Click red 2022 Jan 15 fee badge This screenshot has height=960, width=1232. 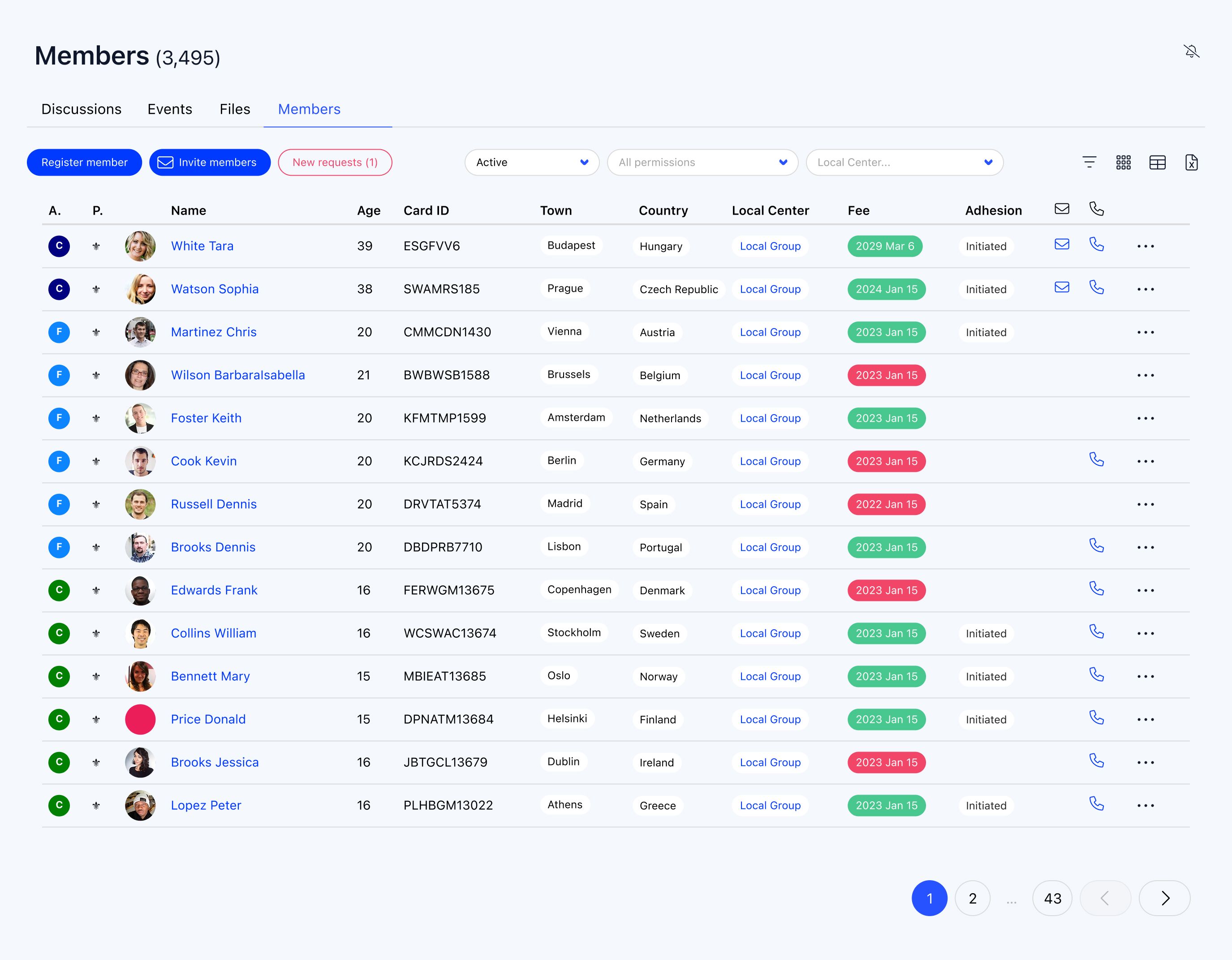tap(886, 505)
